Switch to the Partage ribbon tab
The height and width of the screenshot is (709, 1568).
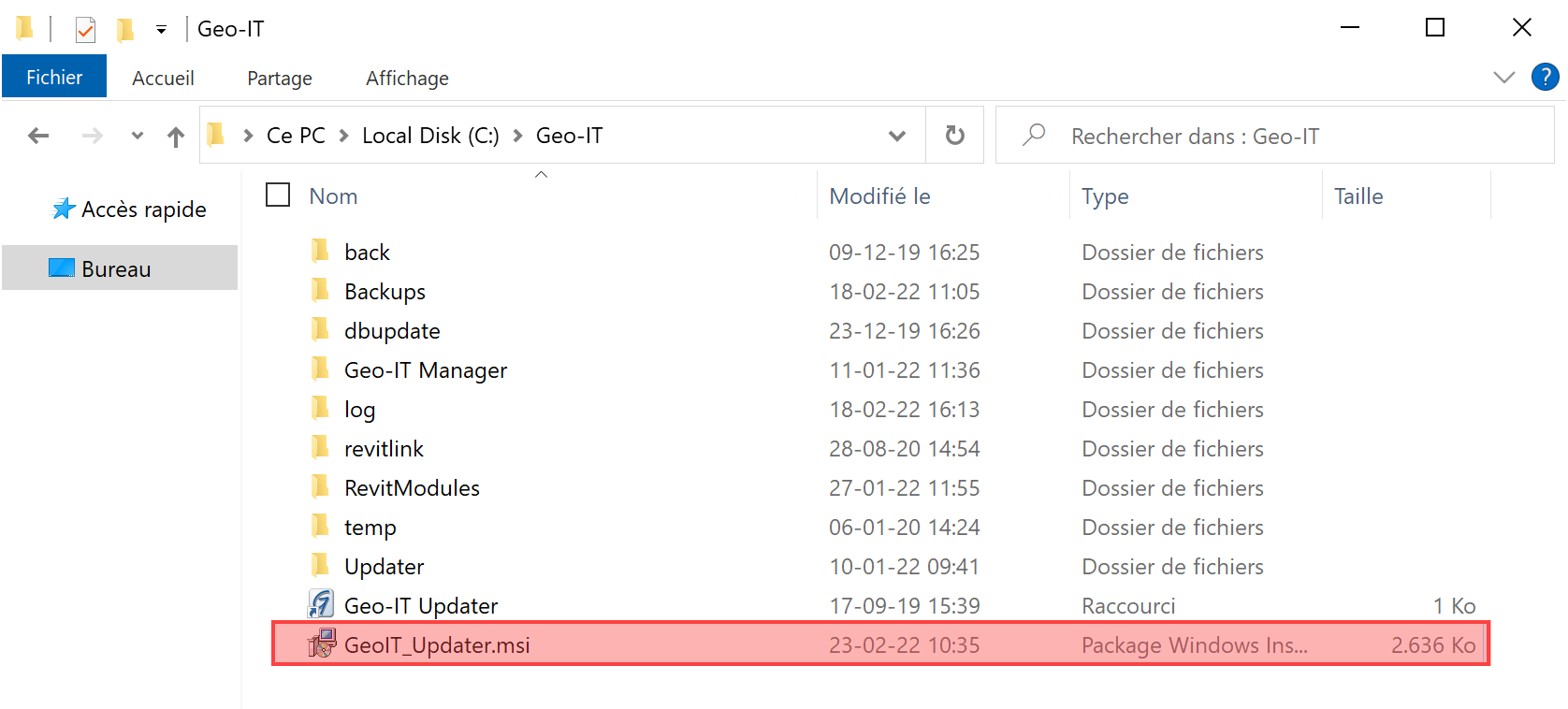tap(280, 78)
